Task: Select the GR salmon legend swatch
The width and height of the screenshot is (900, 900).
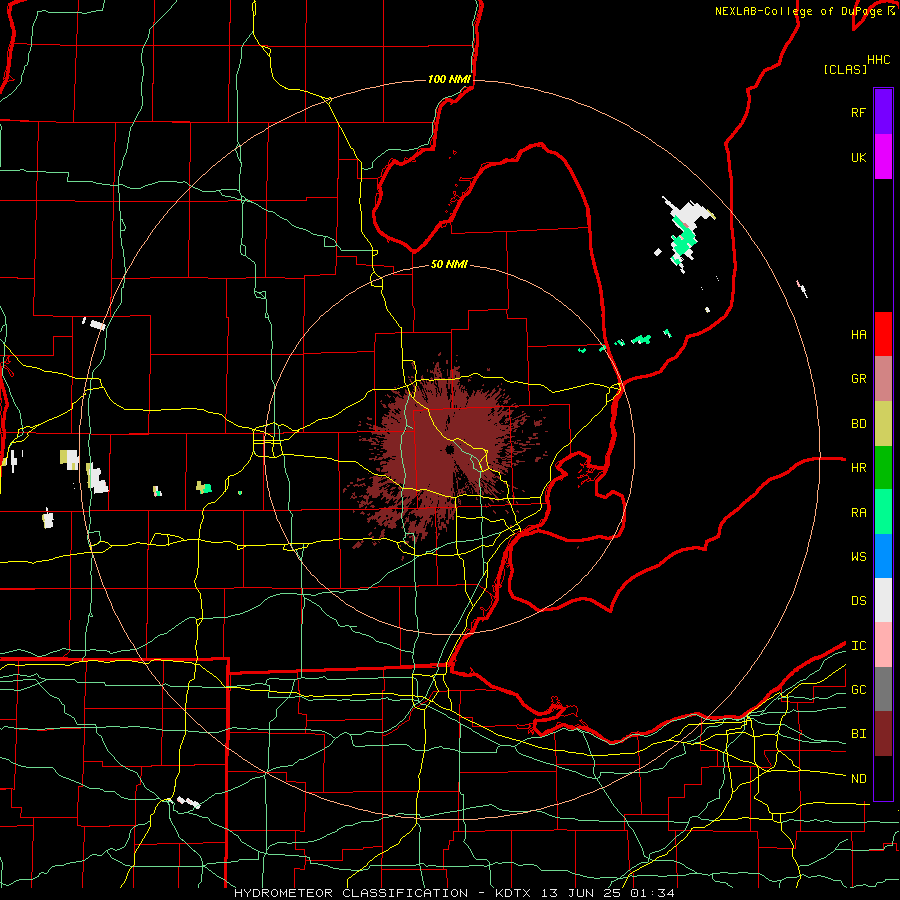Action: click(x=883, y=379)
